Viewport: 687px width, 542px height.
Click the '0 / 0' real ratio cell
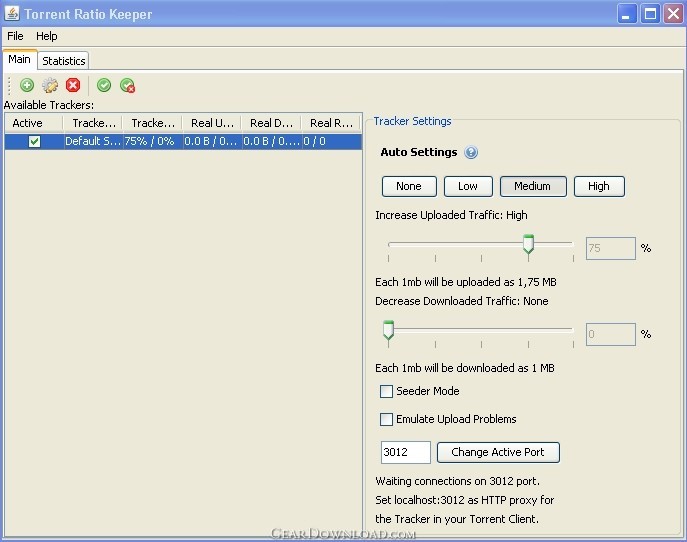pos(332,142)
